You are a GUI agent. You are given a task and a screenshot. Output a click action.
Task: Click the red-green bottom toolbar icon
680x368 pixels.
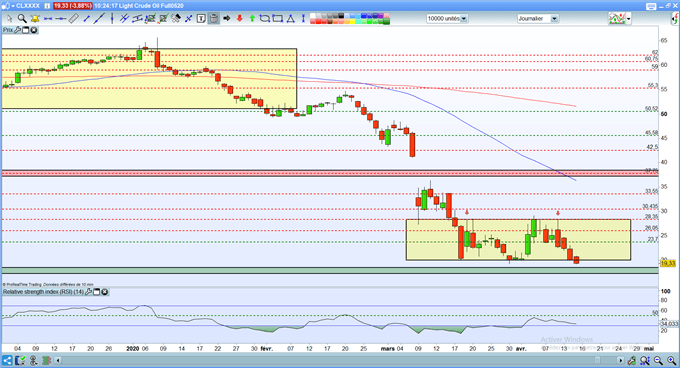click(46, 360)
